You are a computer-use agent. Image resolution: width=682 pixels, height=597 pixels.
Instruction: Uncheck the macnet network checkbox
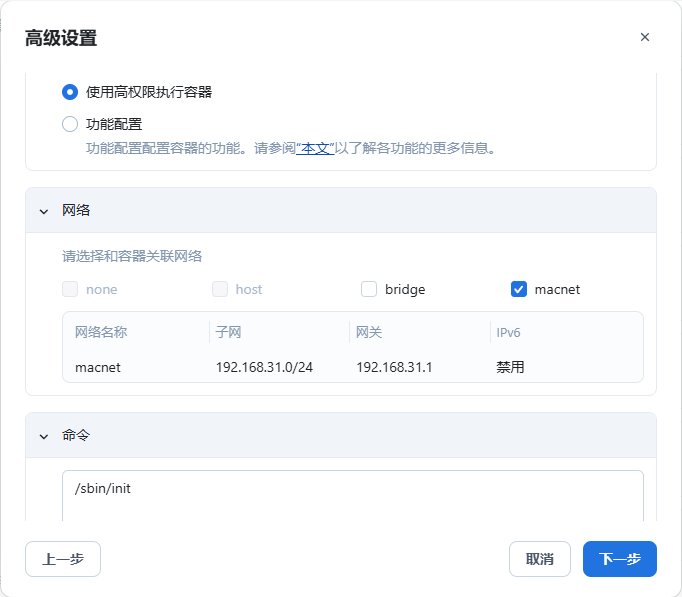pos(518,289)
